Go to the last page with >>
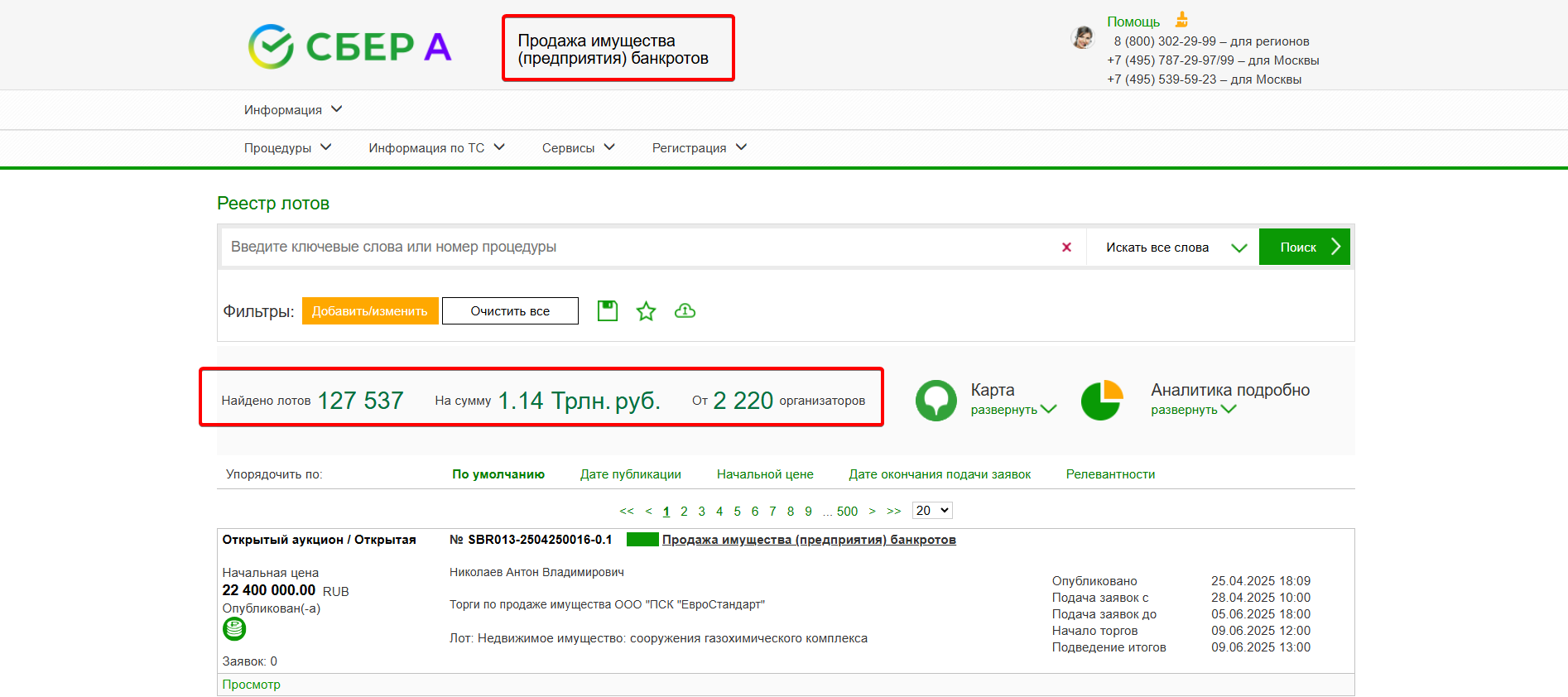 point(894,511)
